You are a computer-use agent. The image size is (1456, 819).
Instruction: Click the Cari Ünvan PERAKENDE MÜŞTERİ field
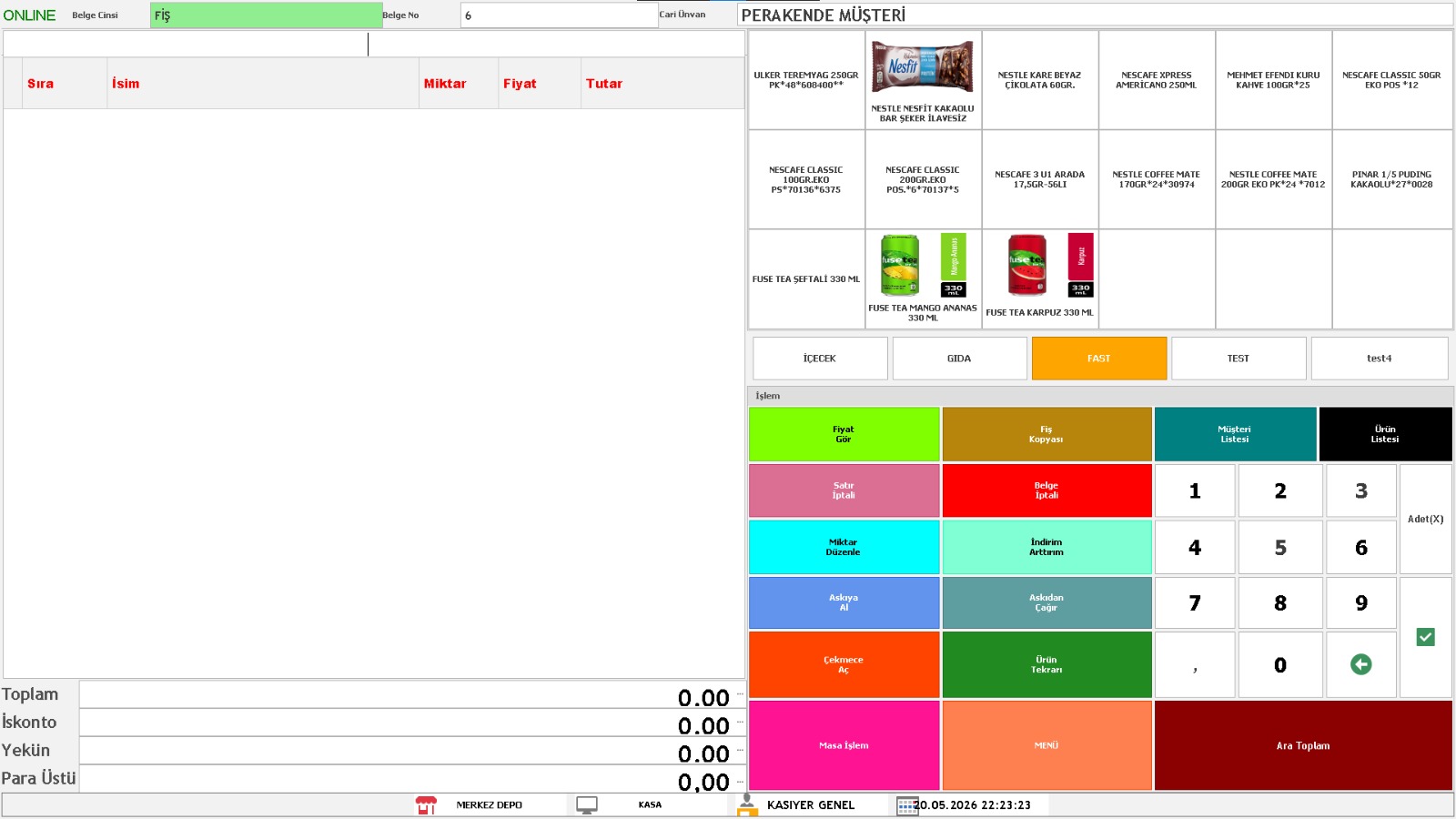click(x=1095, y=15)
